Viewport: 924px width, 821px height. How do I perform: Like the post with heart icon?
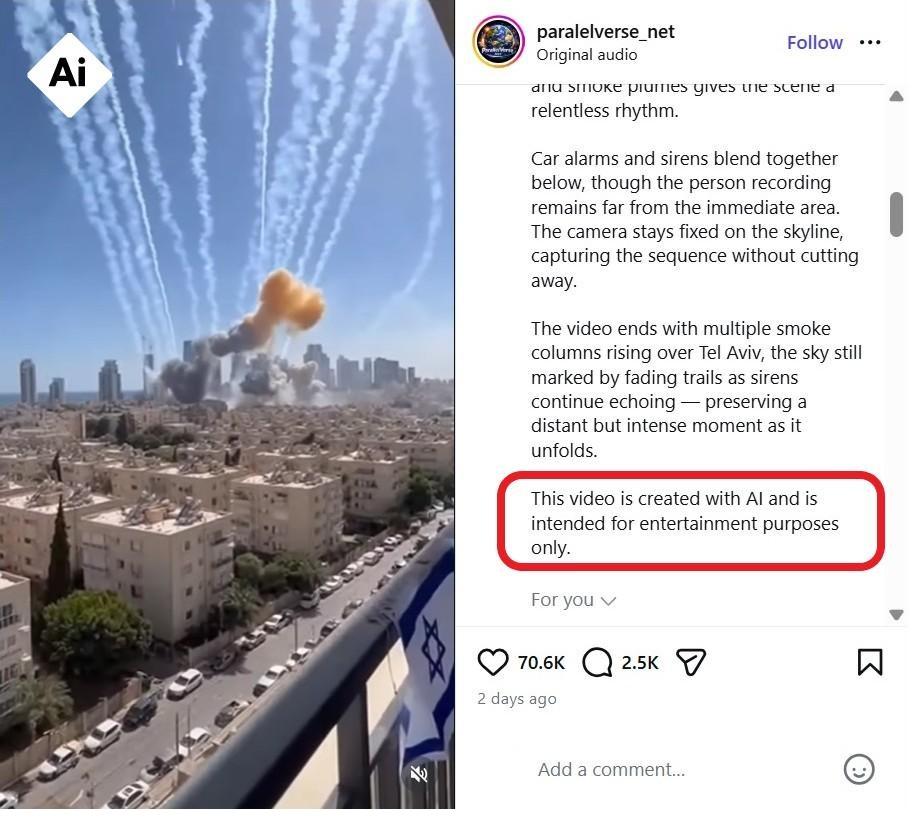492,662
